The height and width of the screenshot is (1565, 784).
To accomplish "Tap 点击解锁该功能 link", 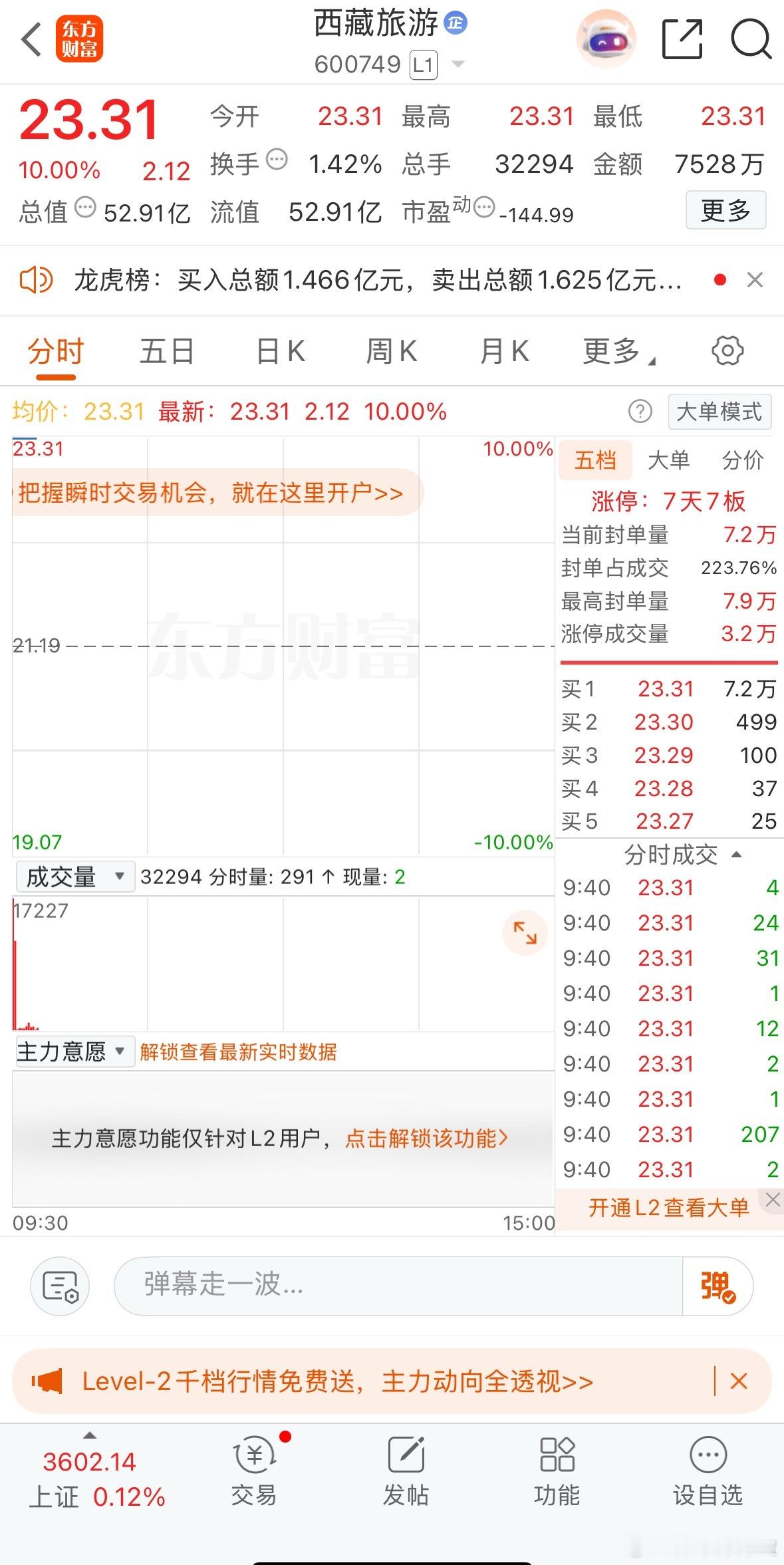I will coord(426,1139).
